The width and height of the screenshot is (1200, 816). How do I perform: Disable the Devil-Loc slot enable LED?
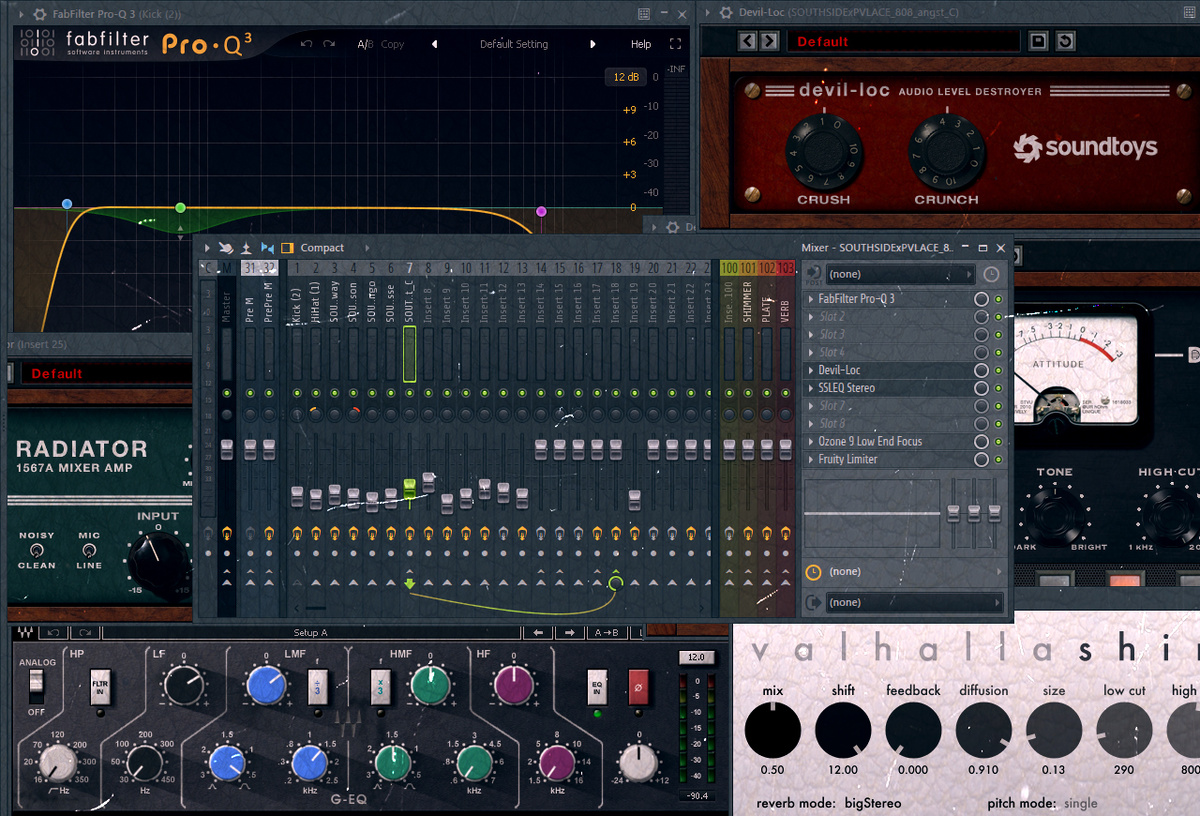click(x=998, y=371)
